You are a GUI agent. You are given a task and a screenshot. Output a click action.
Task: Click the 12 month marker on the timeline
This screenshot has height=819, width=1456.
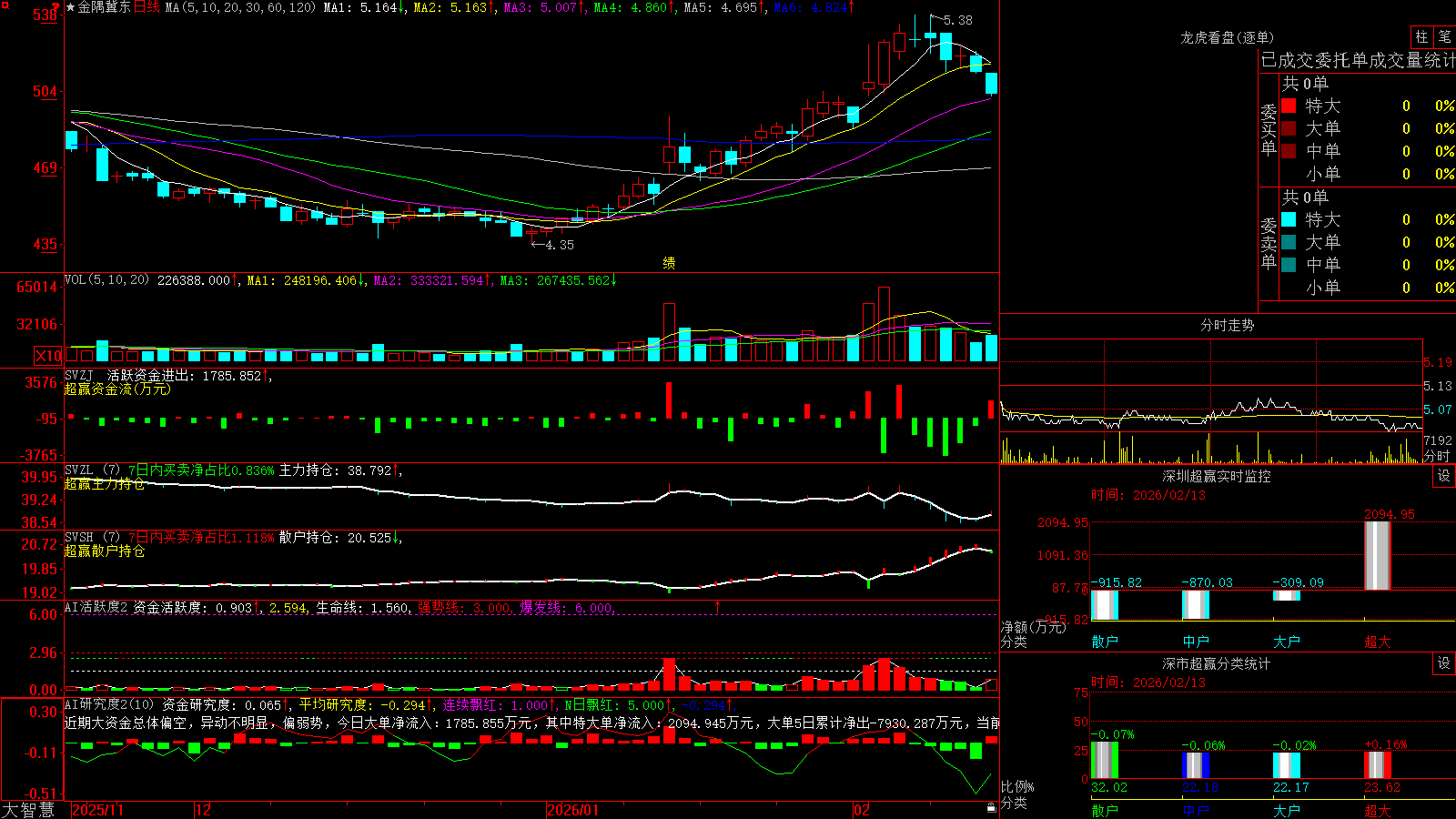204,810
